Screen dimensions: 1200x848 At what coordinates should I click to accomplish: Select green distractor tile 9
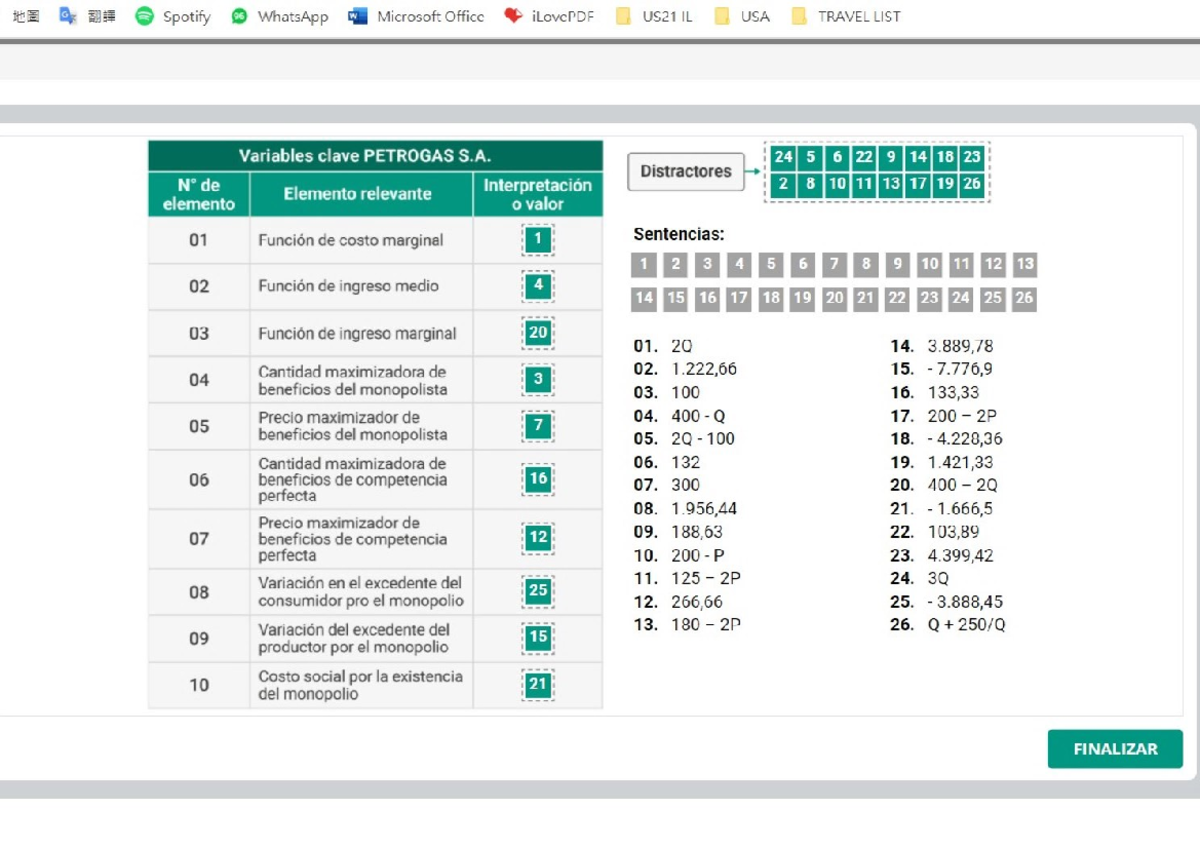(x=891, y=157)
